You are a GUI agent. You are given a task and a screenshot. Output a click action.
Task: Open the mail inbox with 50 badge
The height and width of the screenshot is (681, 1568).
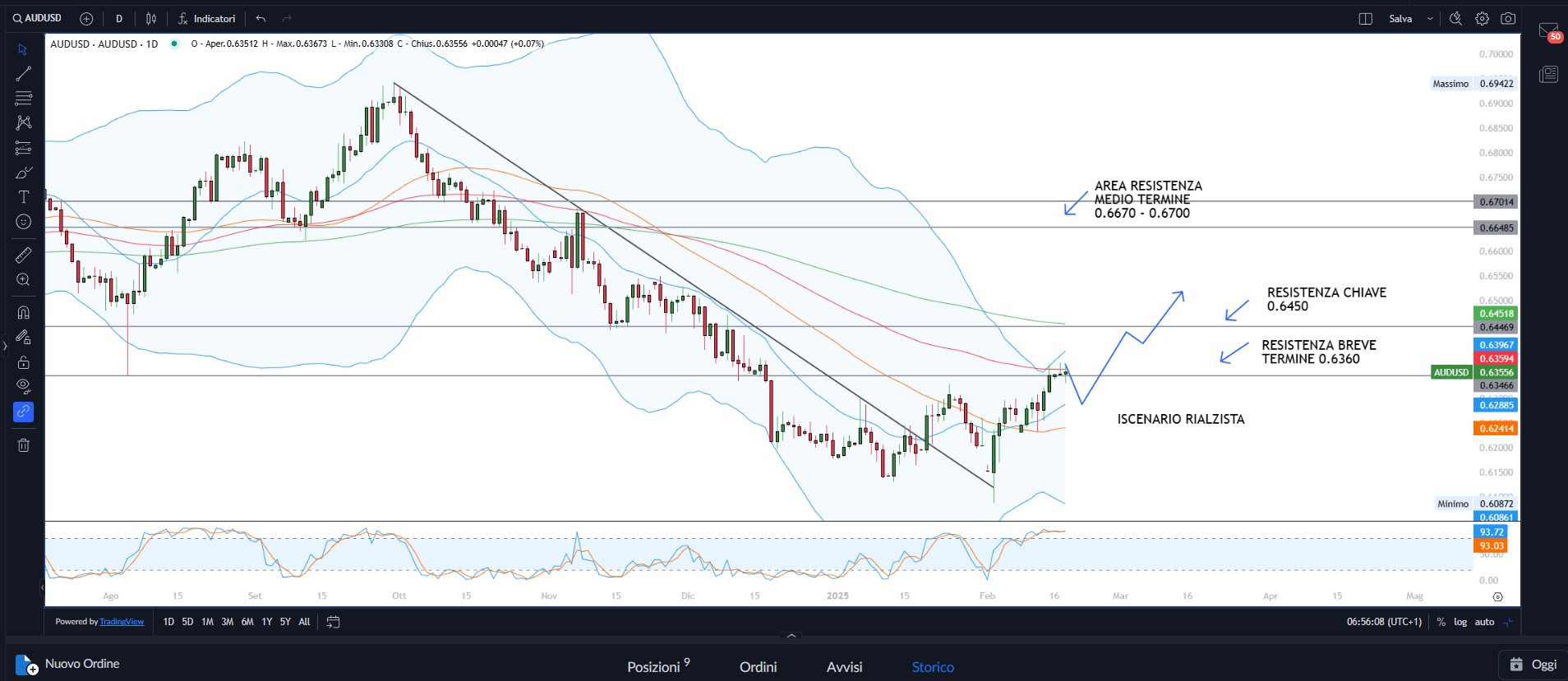1548,32
